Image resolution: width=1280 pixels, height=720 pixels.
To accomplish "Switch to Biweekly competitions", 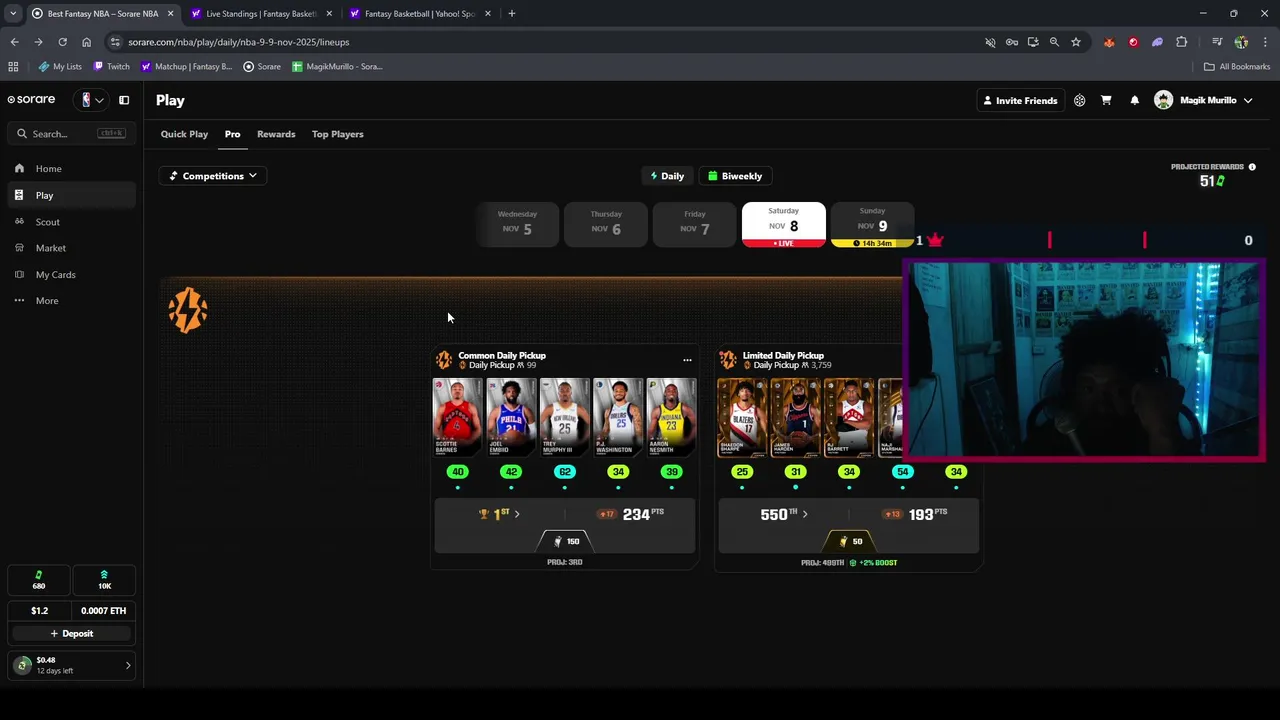I will (x=735, y=176).
